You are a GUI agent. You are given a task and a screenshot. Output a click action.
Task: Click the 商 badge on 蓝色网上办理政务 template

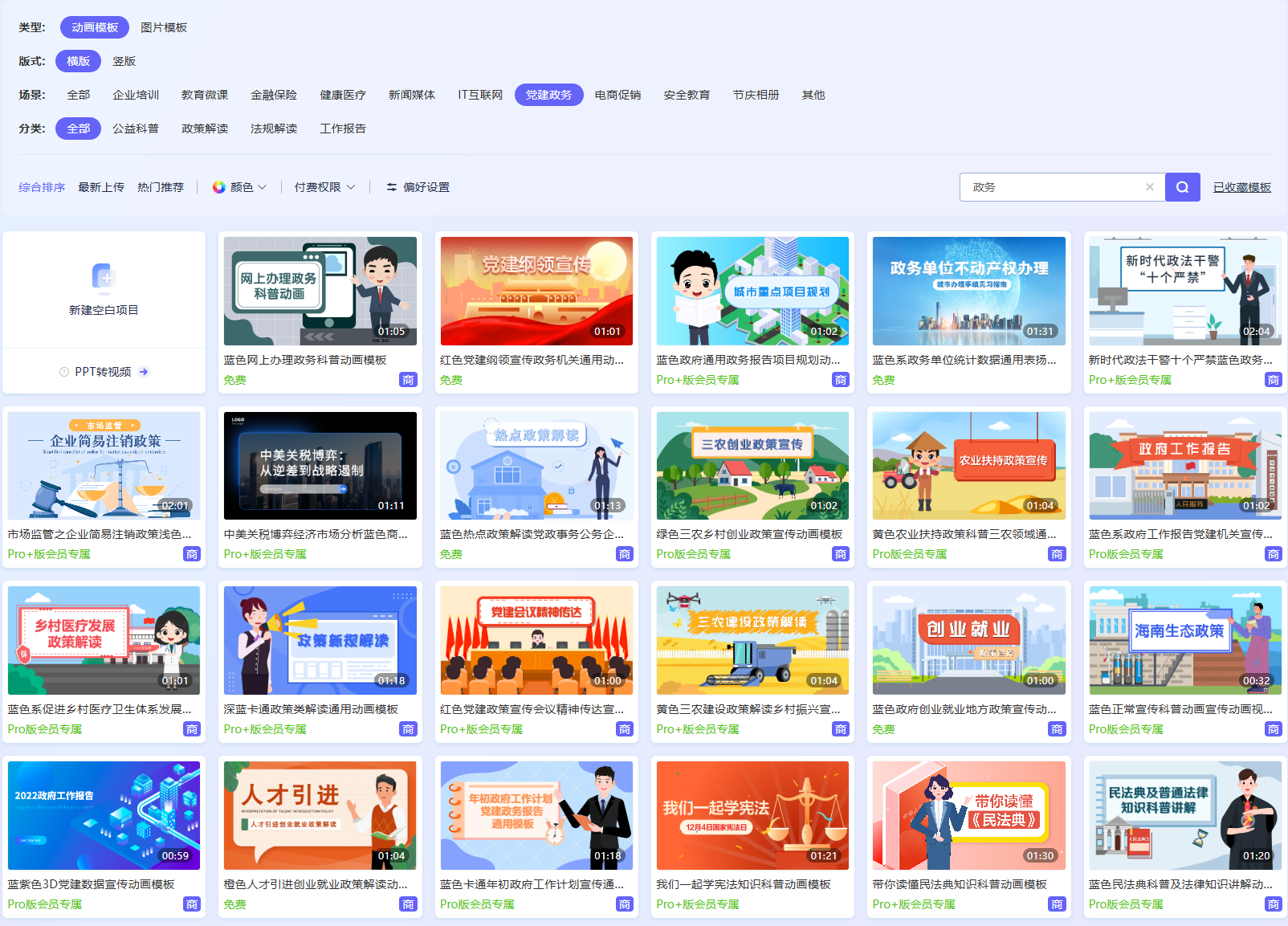coord(408,380)
